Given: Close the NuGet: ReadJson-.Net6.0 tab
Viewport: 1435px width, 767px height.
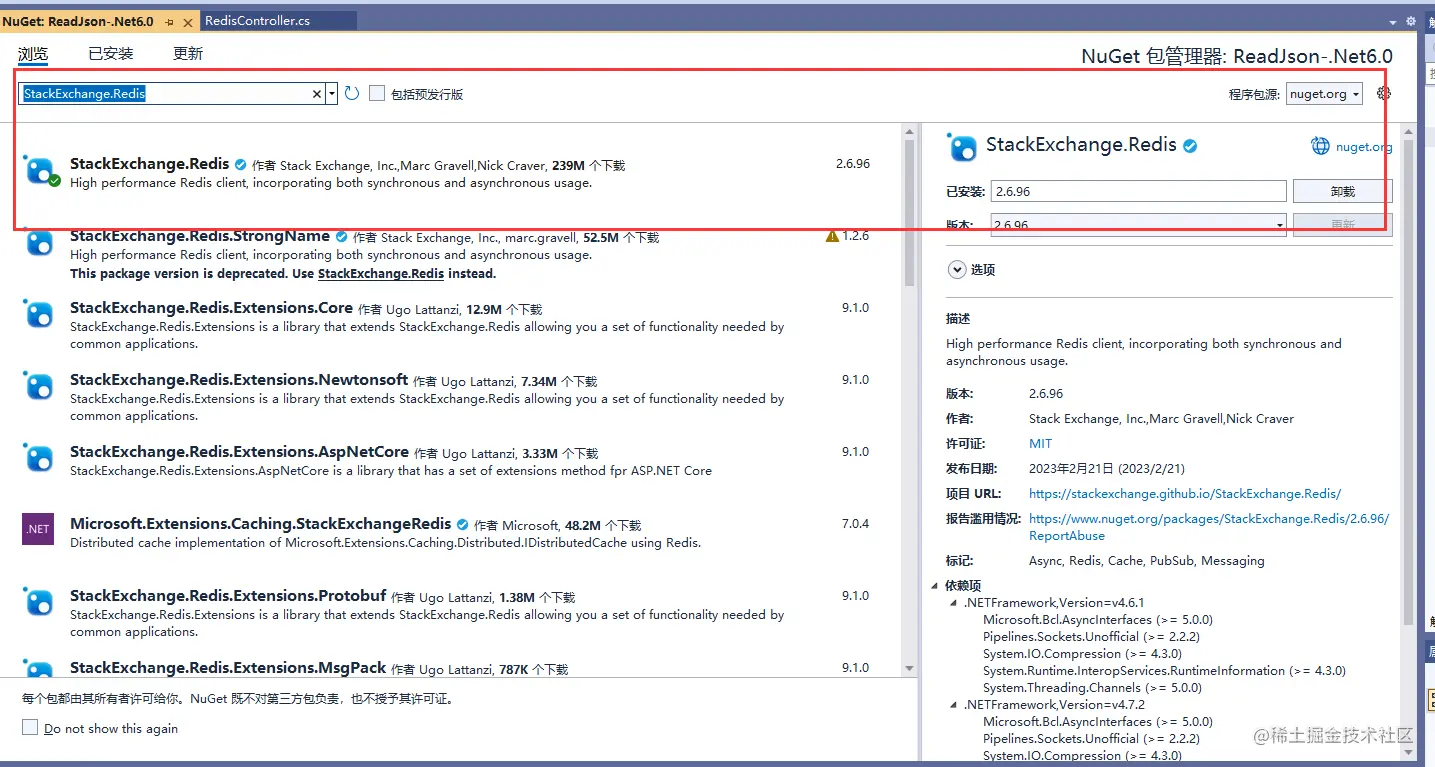Looking at the screenshot, I should point(188,22).
